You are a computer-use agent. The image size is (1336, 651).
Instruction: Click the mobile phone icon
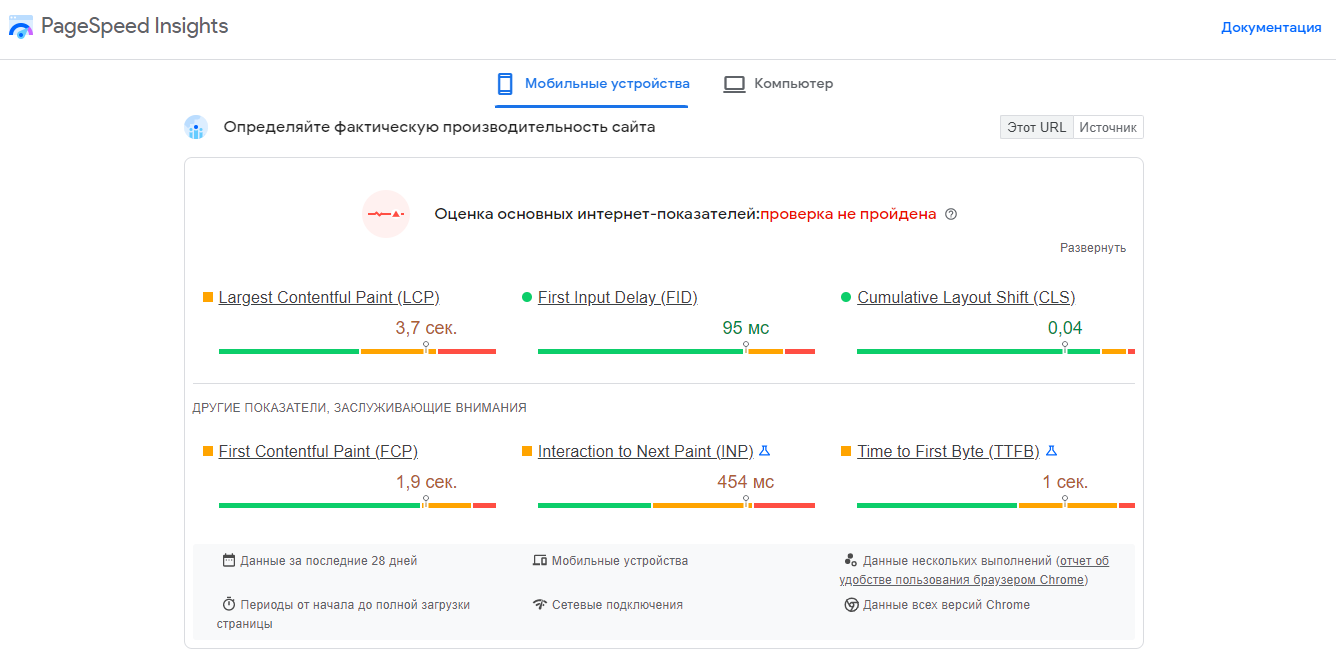pyautogui.click(x=505, y=84)
